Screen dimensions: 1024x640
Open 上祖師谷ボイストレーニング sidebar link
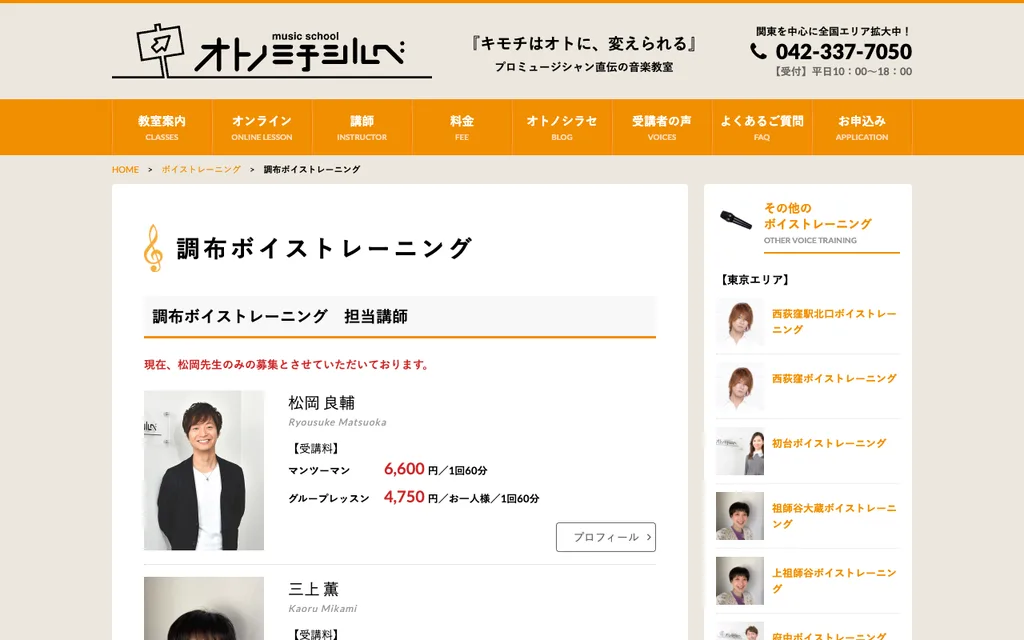(834, 580)
